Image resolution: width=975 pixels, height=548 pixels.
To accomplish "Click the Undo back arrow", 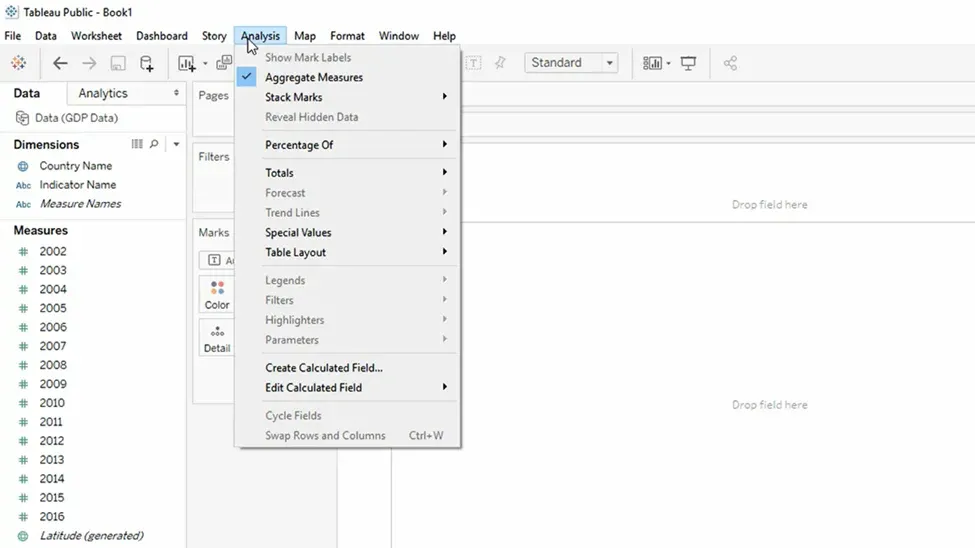I will [x=60, y=63].
